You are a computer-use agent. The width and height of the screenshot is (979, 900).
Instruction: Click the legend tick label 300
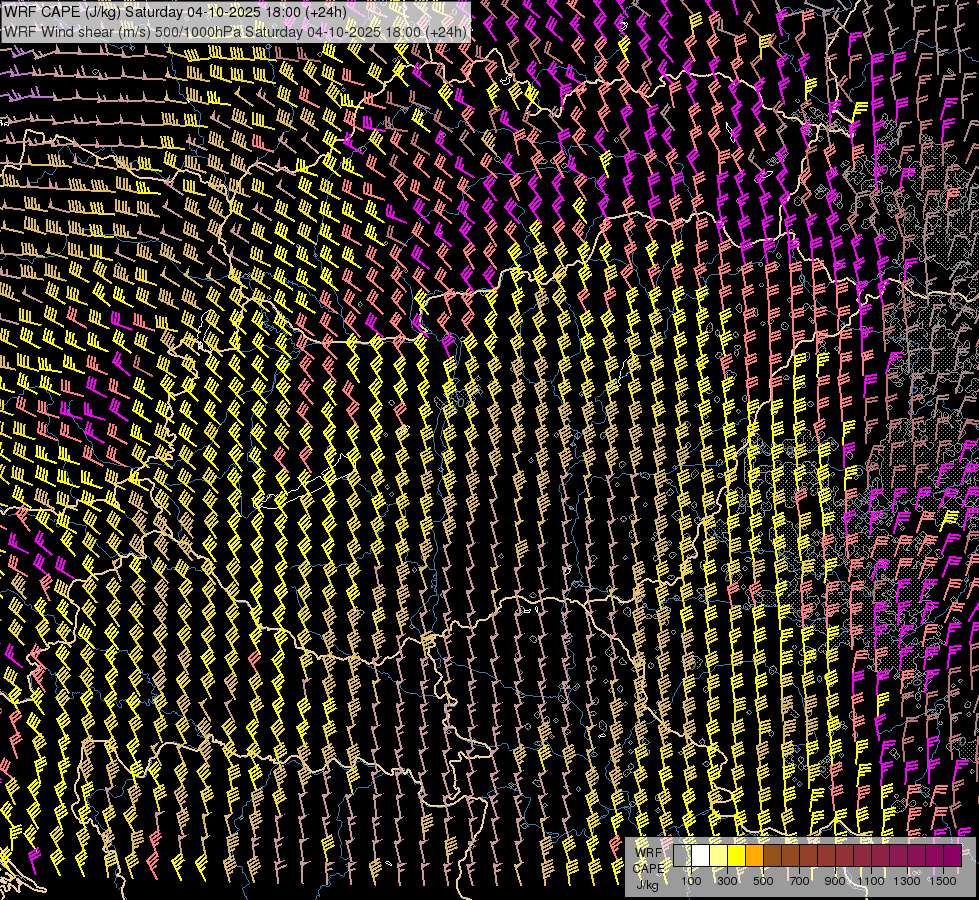pos(727,881)
